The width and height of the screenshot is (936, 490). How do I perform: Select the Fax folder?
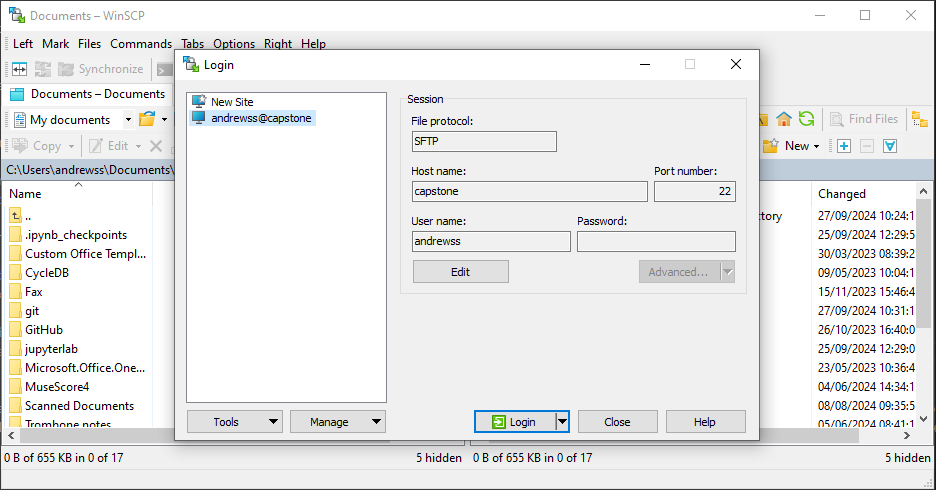pyautogui.click(x=26, y=292)
